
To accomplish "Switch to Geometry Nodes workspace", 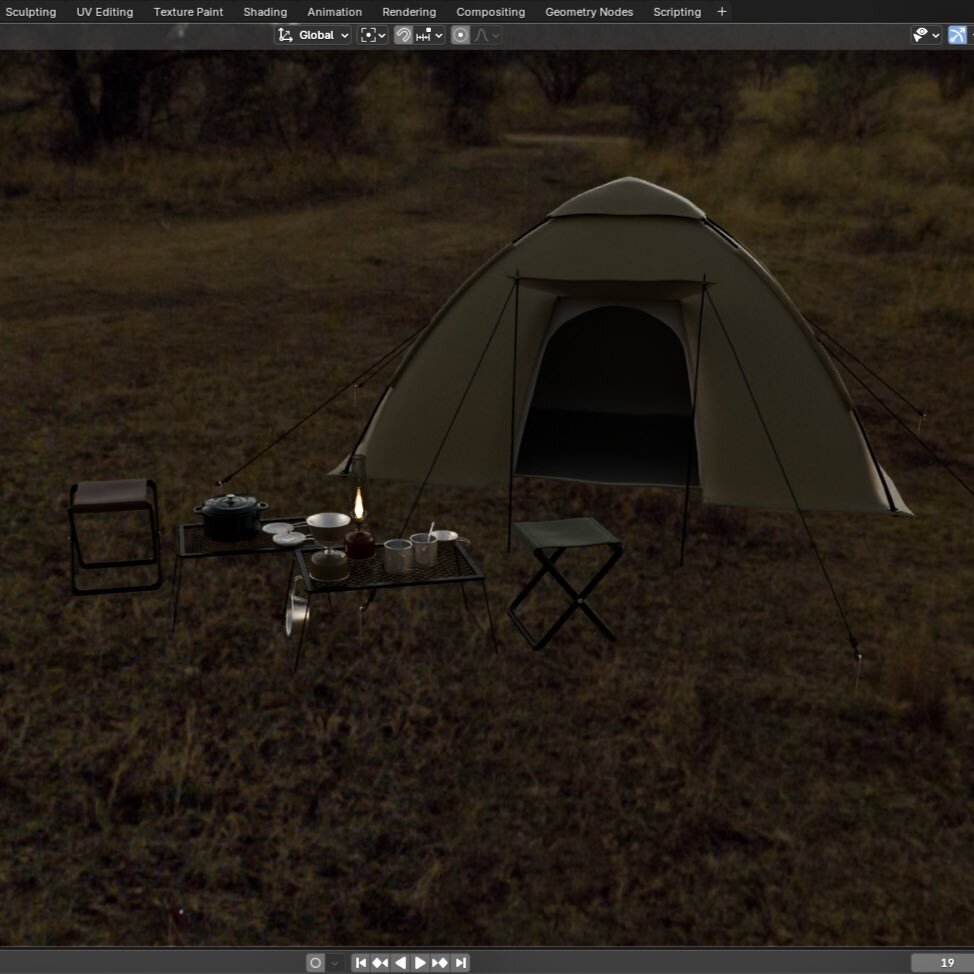I will (x=589, y=12).
